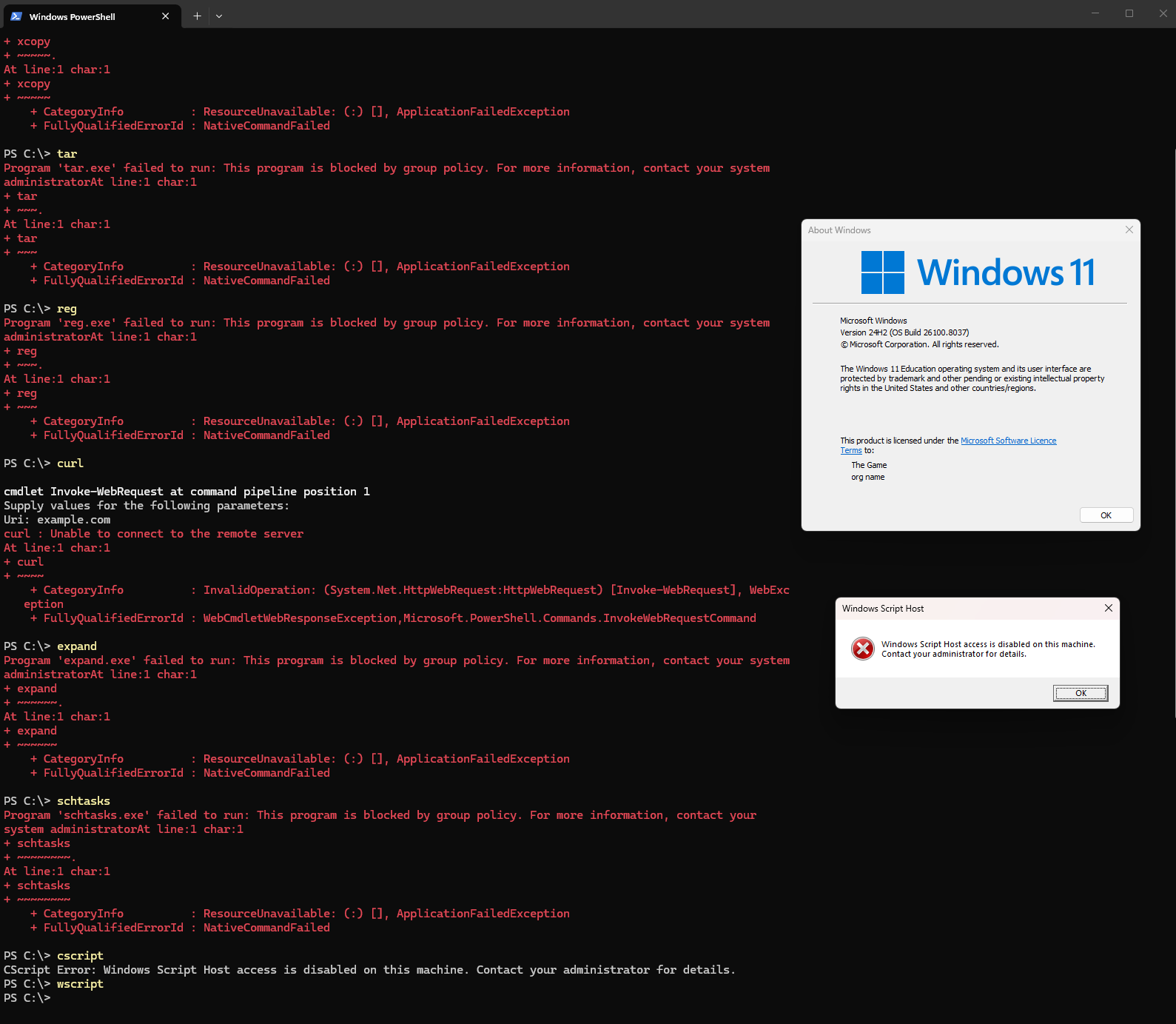Click the "Windows Script Host access is disabled" dialog message

pos(988,649)
